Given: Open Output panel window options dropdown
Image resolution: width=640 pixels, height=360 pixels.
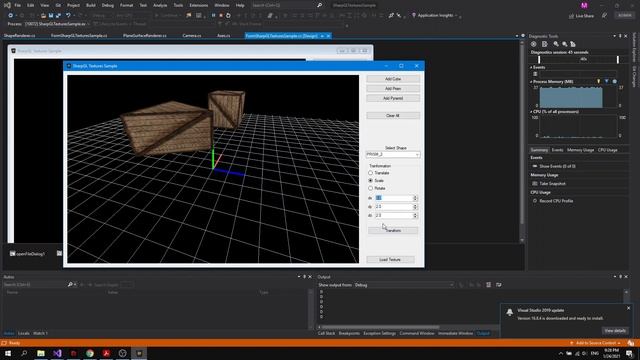Looking at the screenshot, I should point(615,277).
